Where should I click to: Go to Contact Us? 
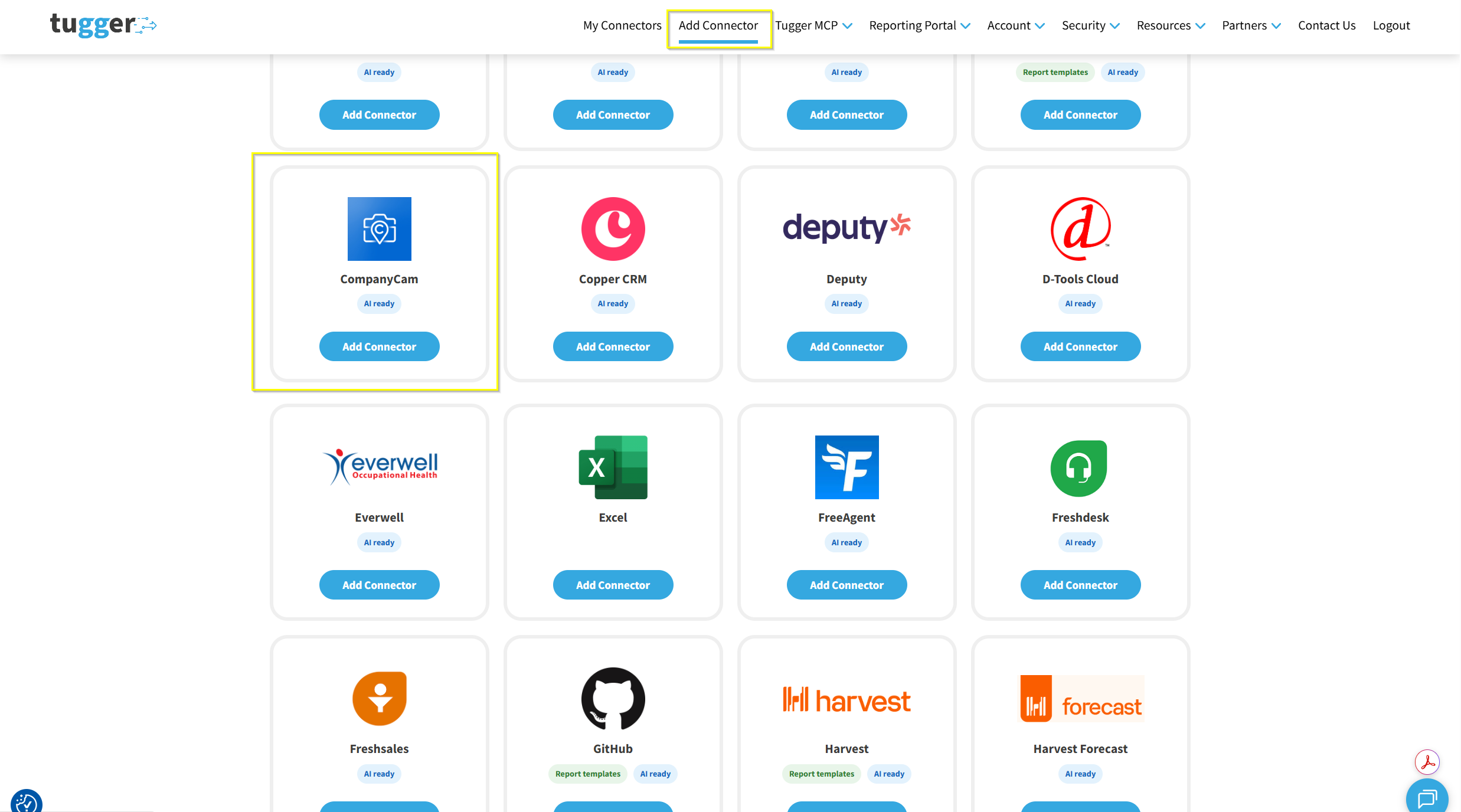pyautogui.click(x=1327, y=25)
